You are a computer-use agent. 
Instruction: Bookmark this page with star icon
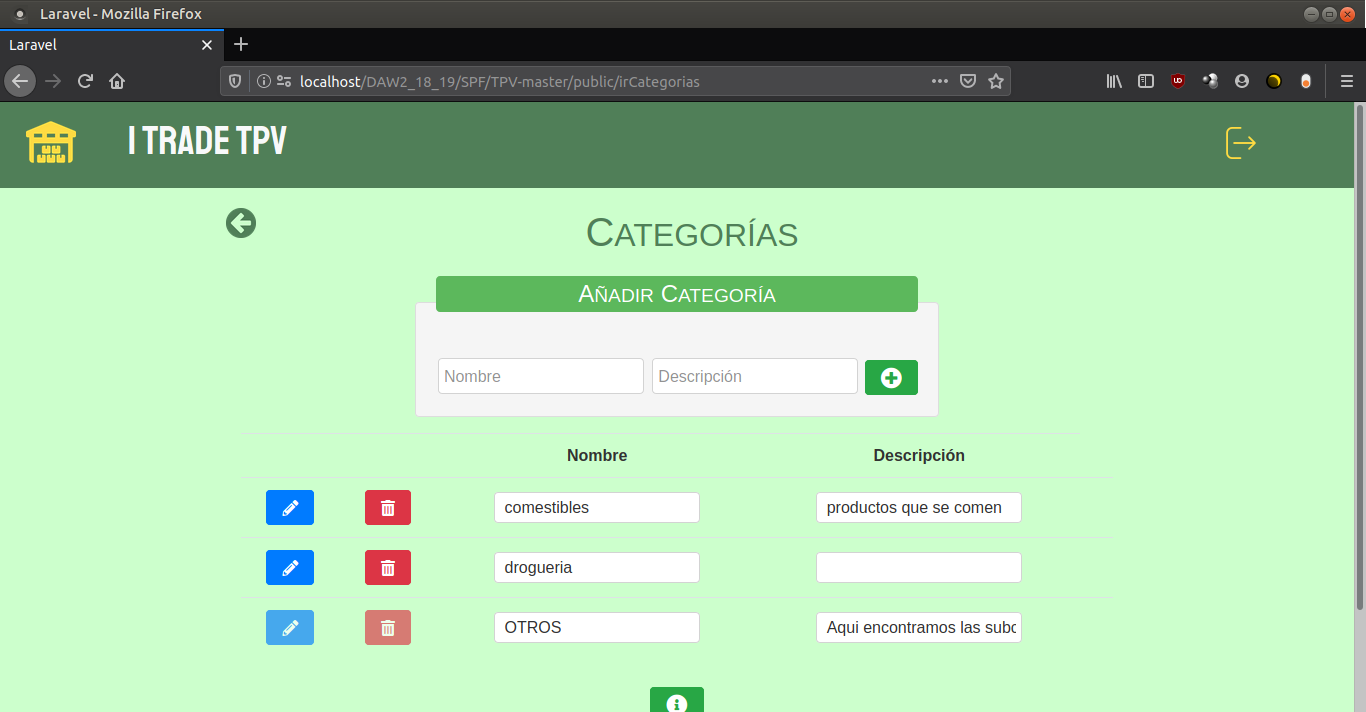(996, 82)
